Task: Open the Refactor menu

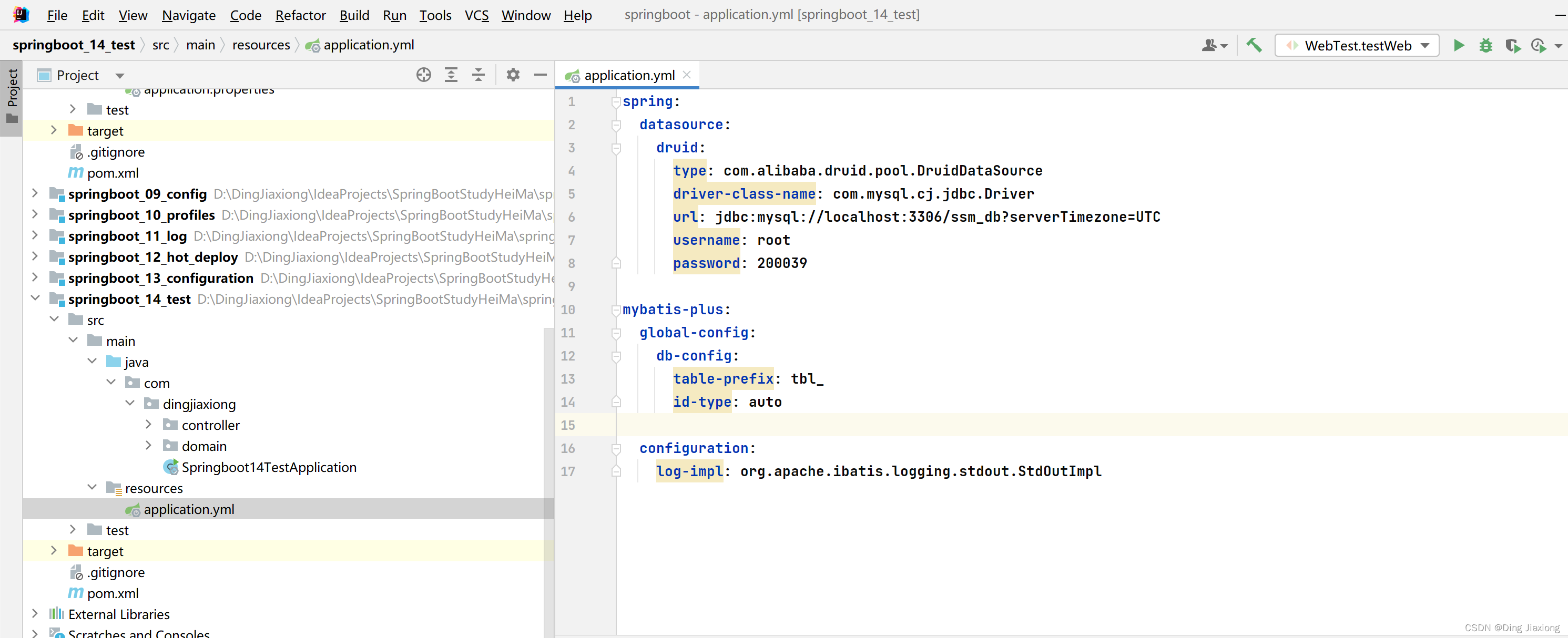Action: click(x=300, y=15)
